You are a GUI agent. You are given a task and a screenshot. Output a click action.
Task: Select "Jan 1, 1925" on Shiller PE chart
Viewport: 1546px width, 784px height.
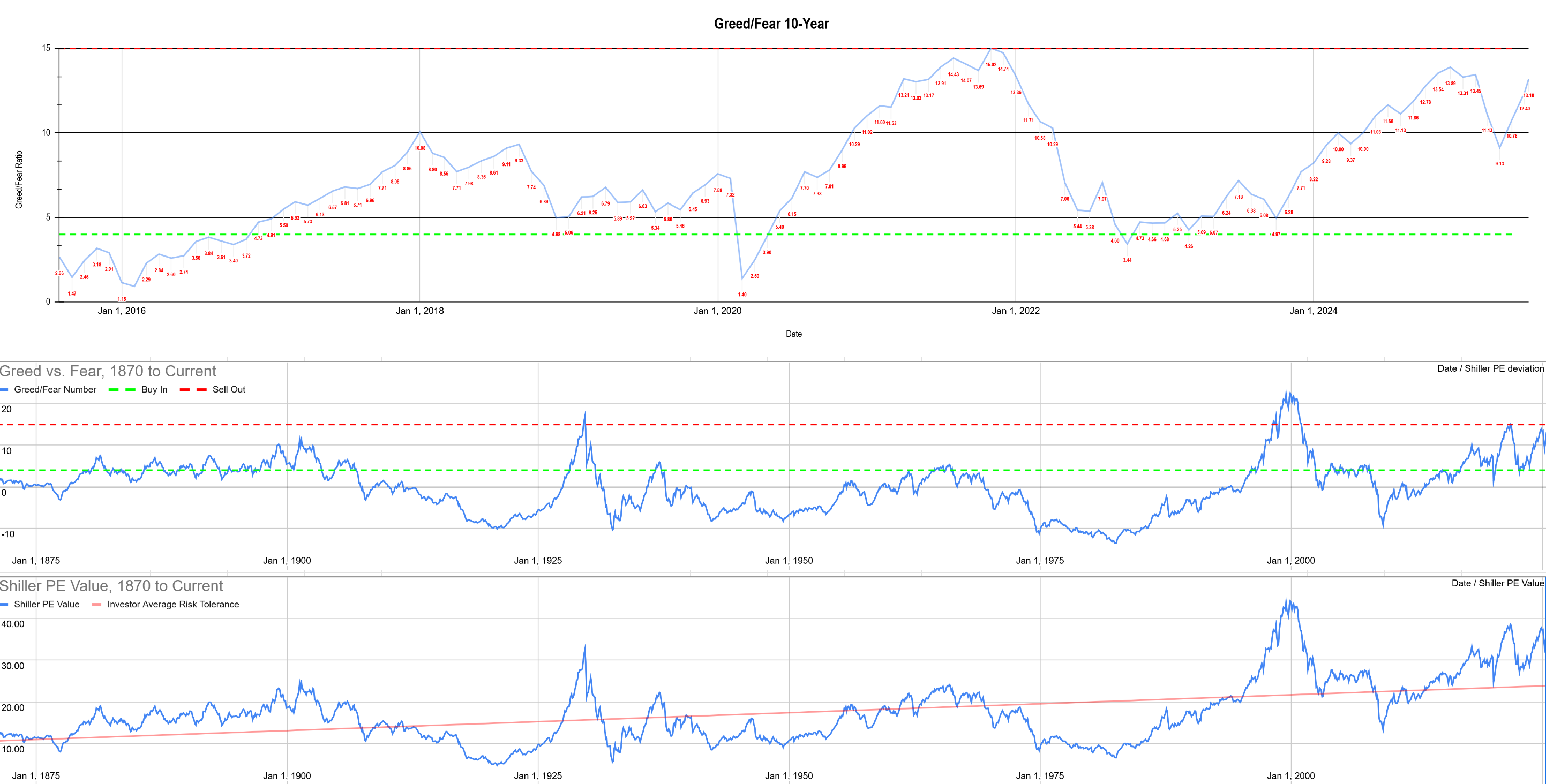[538, 775]
